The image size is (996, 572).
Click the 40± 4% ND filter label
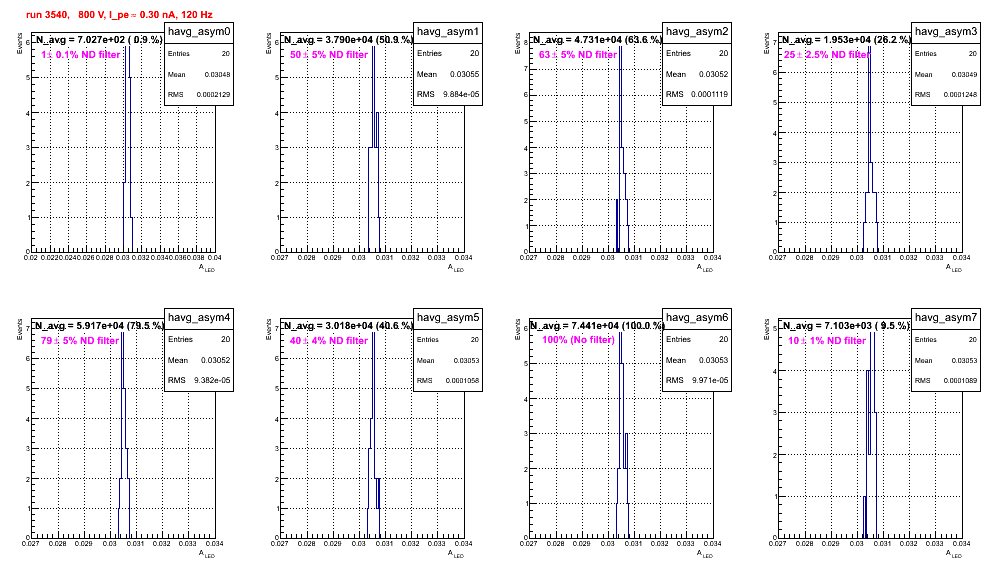(329, 341)
